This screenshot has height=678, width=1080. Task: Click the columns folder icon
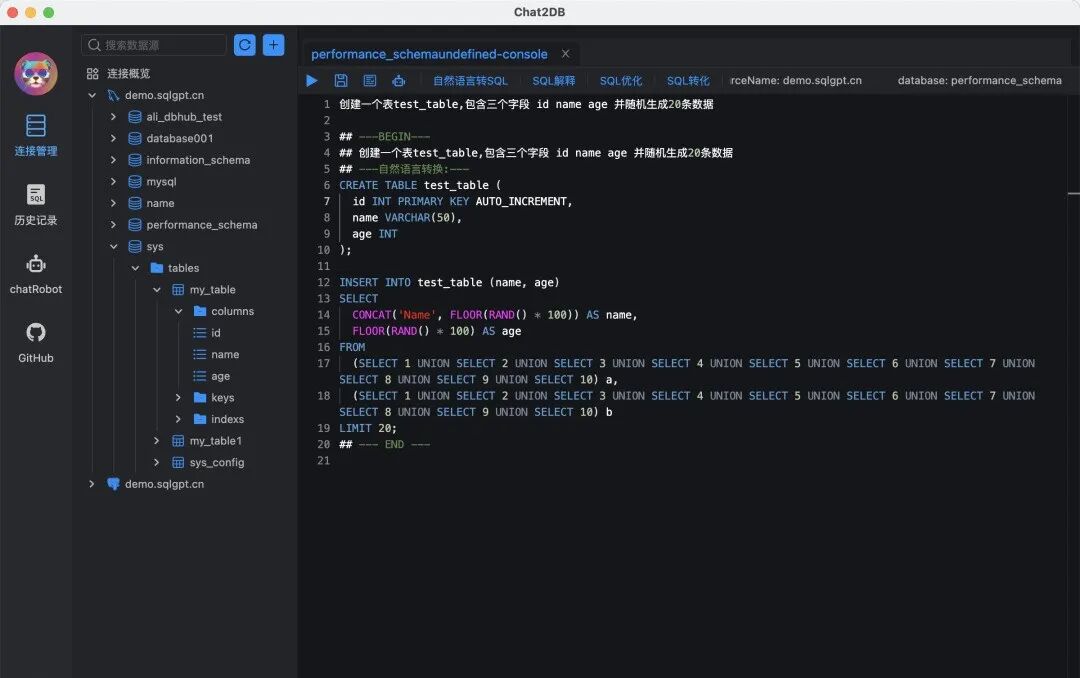tap(200, 311)
